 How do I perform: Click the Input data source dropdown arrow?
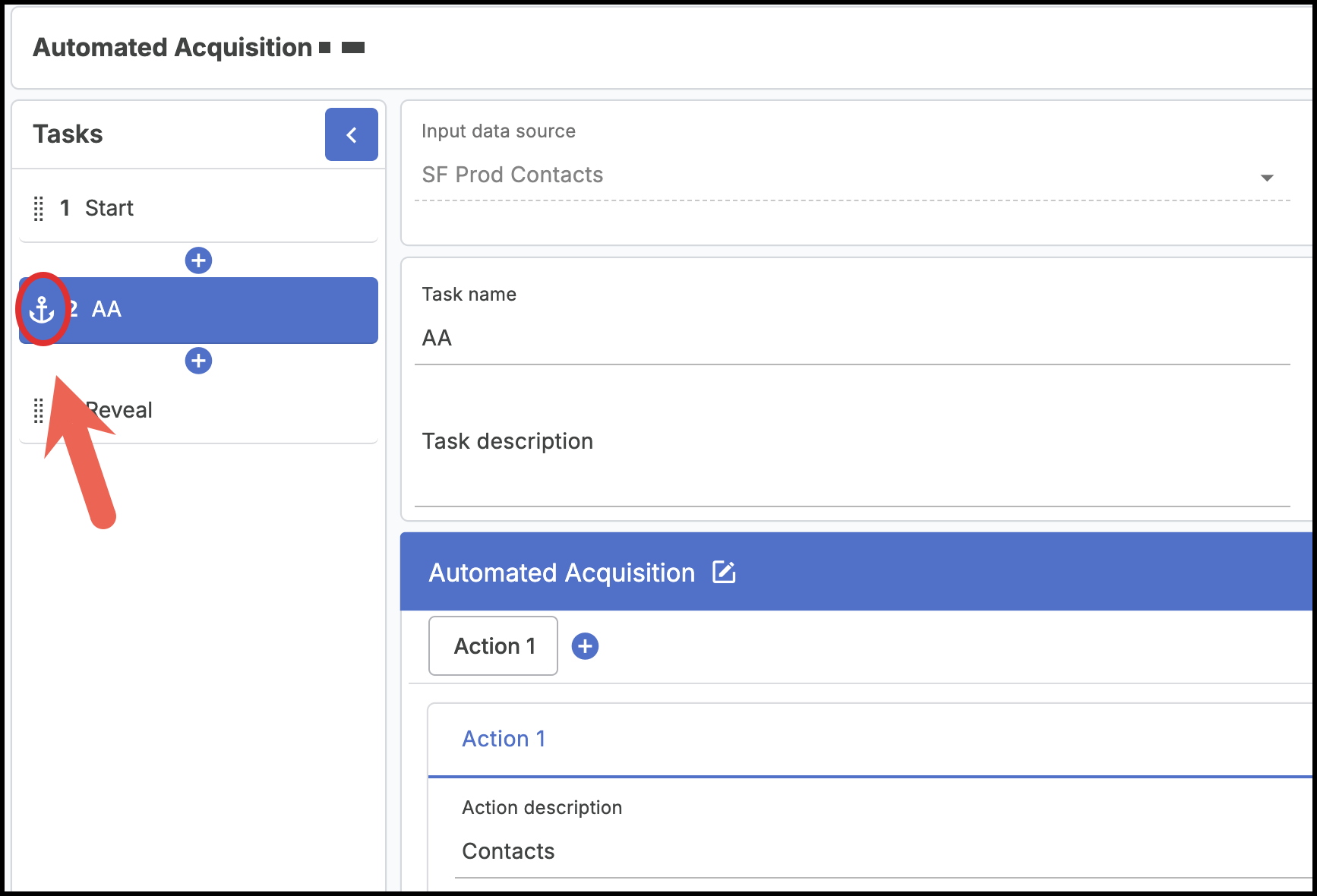click(x=1266, y=177)
